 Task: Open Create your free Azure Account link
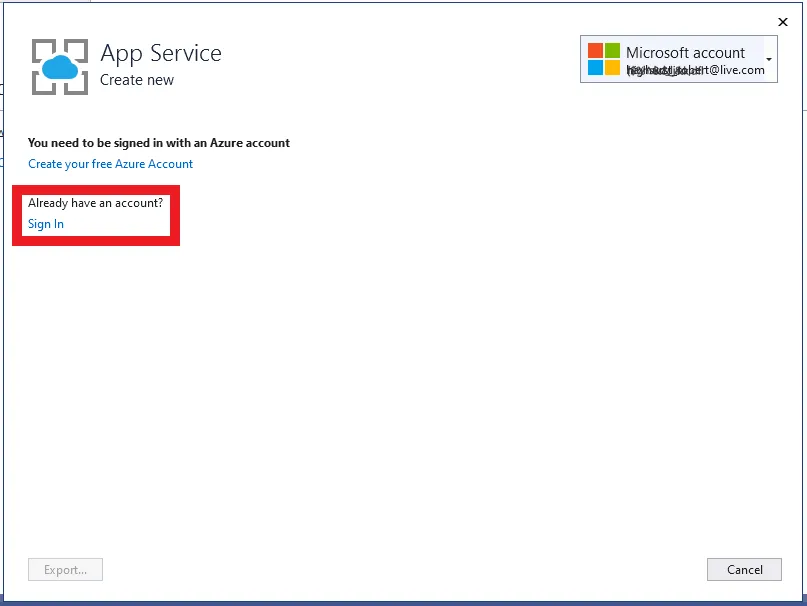(110, 164)
